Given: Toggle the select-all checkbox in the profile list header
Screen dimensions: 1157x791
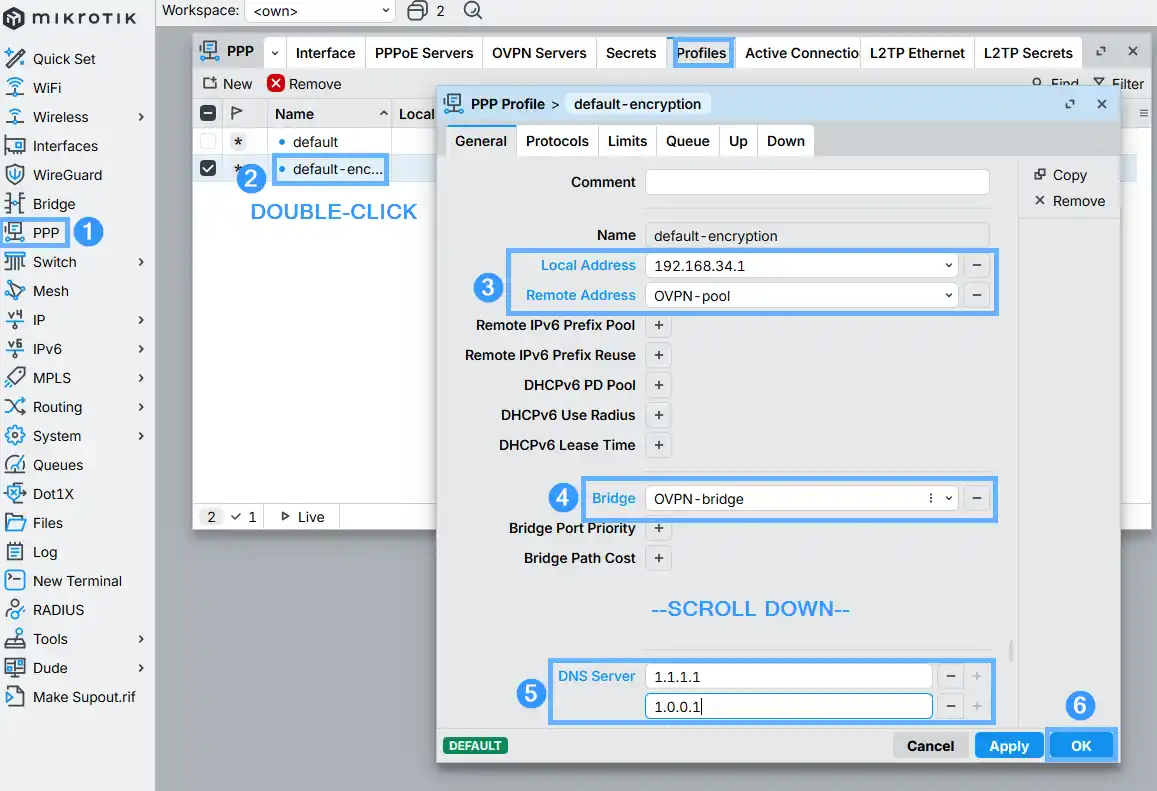Looking at the screenshot, I should (x=208, y=113).
